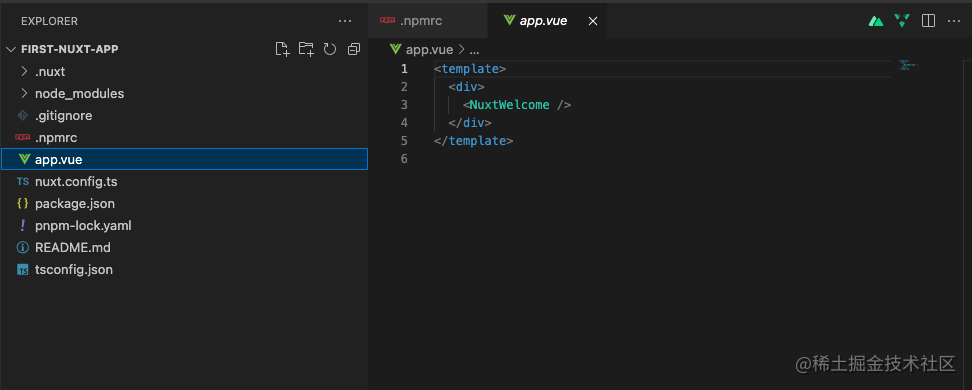Click the New Folder icon in Explorer

click(306, 50)
